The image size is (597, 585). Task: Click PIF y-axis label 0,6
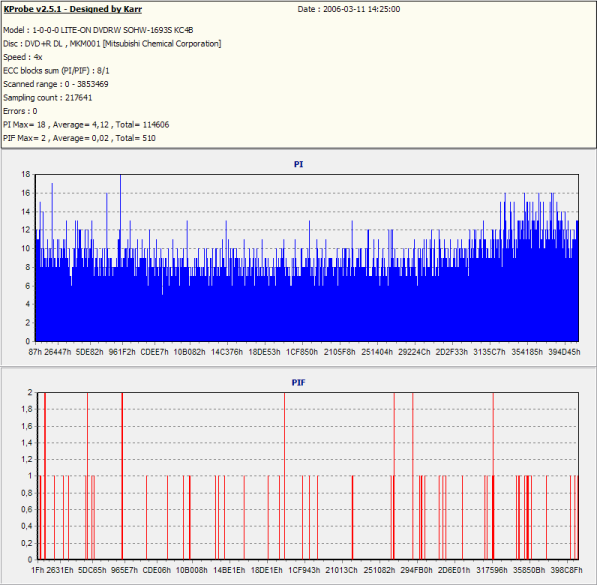coord(27,510)
